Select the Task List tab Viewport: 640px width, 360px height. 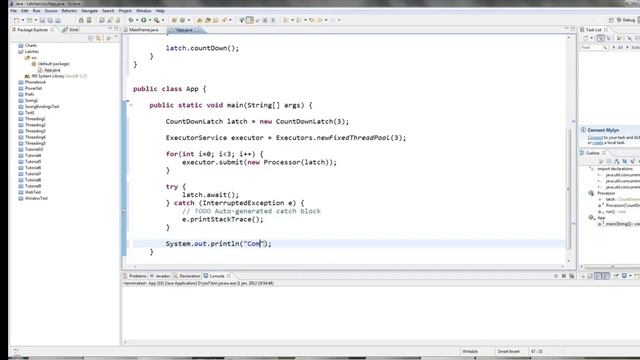tap(594, 30)
